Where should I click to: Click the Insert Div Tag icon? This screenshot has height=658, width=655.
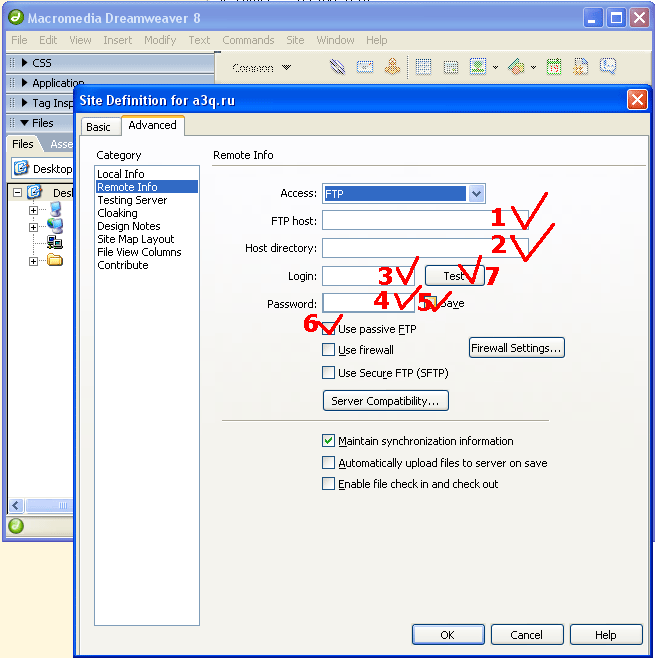click(x=451, y=67)
